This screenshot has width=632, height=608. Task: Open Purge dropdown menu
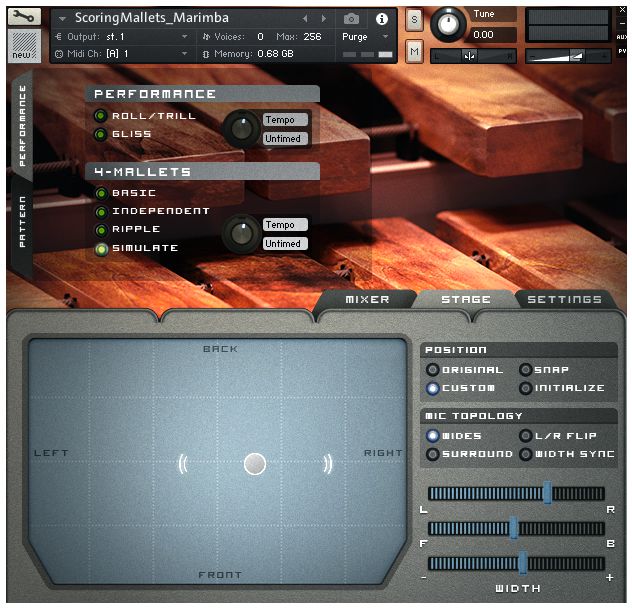(386, 37)
